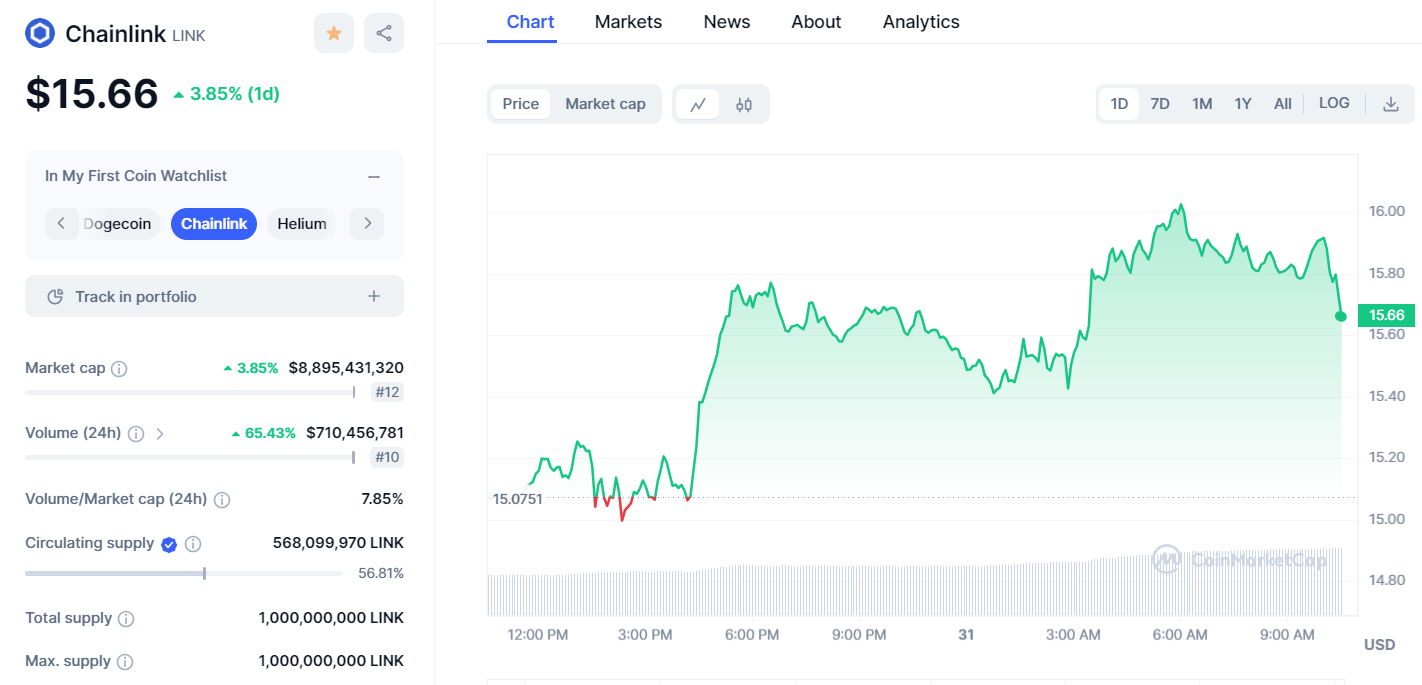Go to next watchlist coin arrow

pyautogui.click(x=367, y=223)
